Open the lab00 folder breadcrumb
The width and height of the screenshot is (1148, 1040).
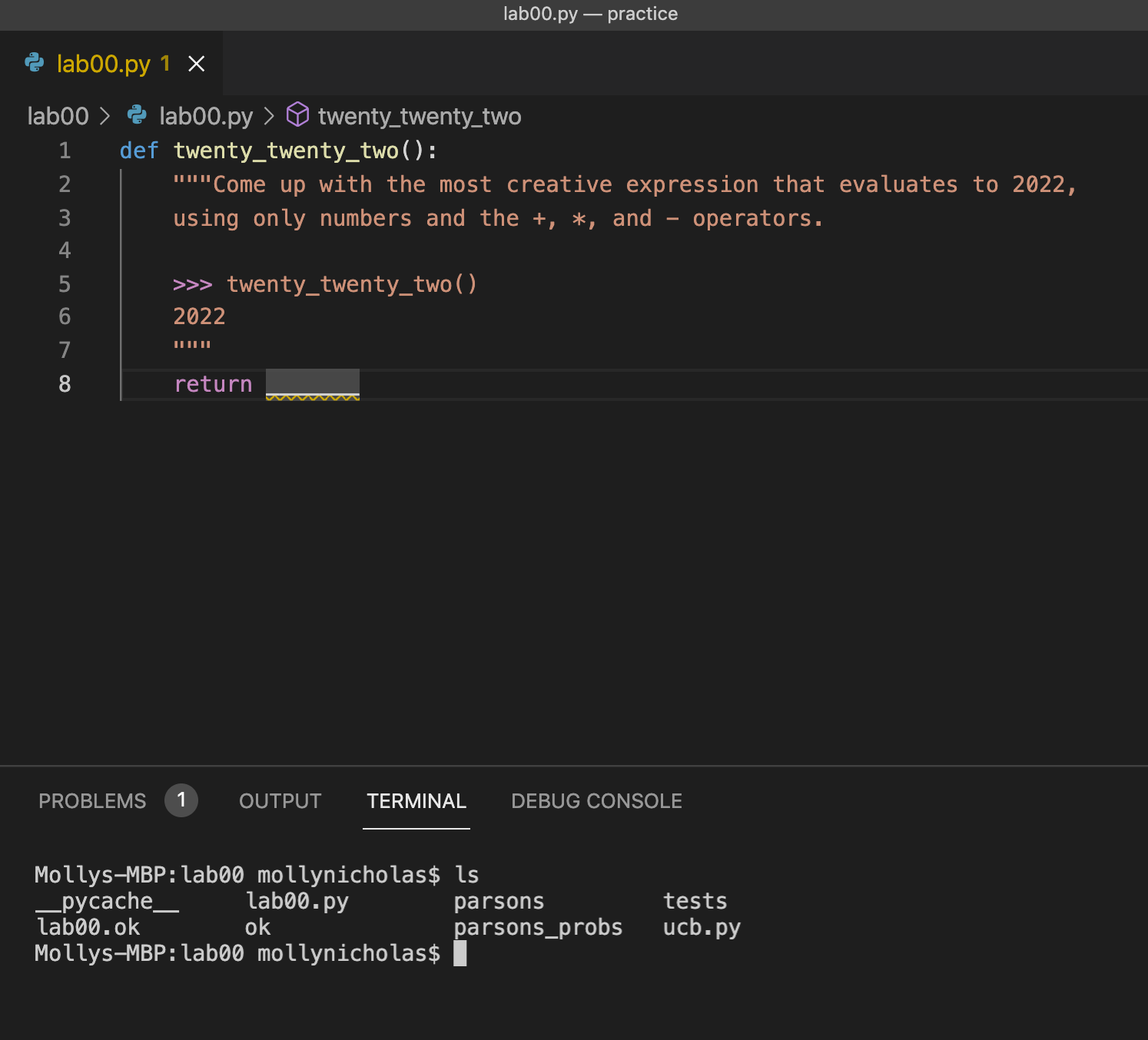(58, 115)
